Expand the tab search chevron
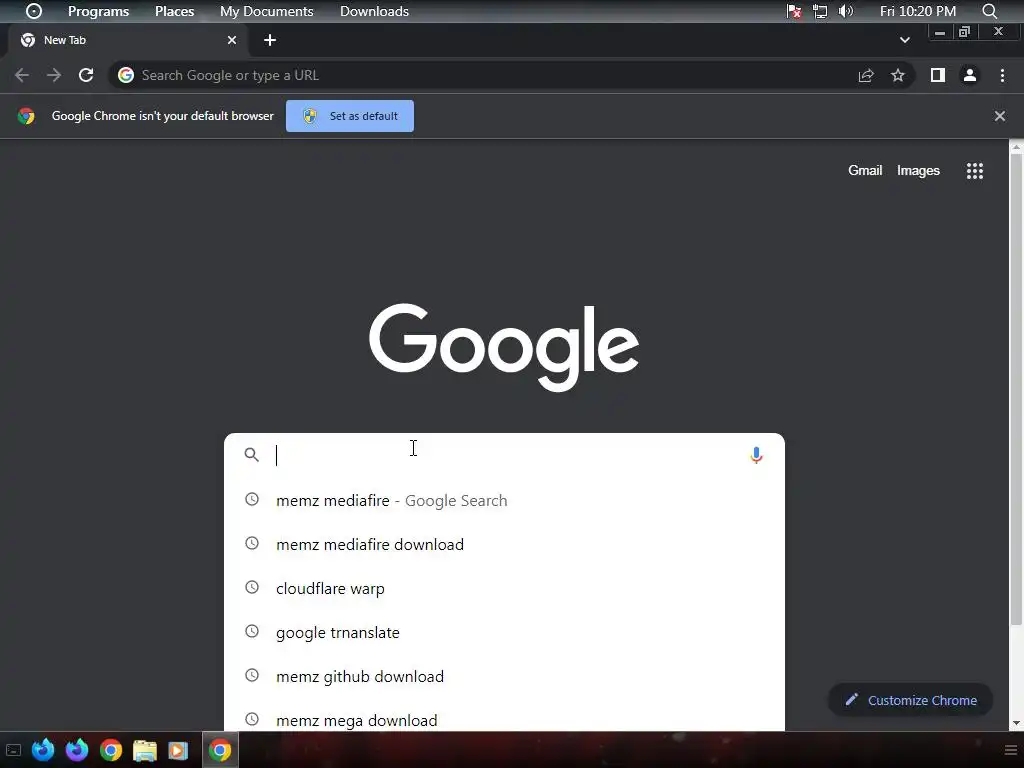The image size is (1024, 768). tap(904, 40)
